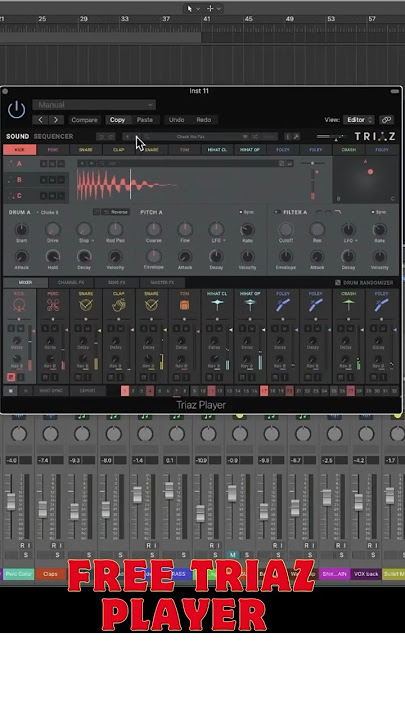Open the pointer tool menu chevron
The image size is (405, 720).
[x=198, y=9]
